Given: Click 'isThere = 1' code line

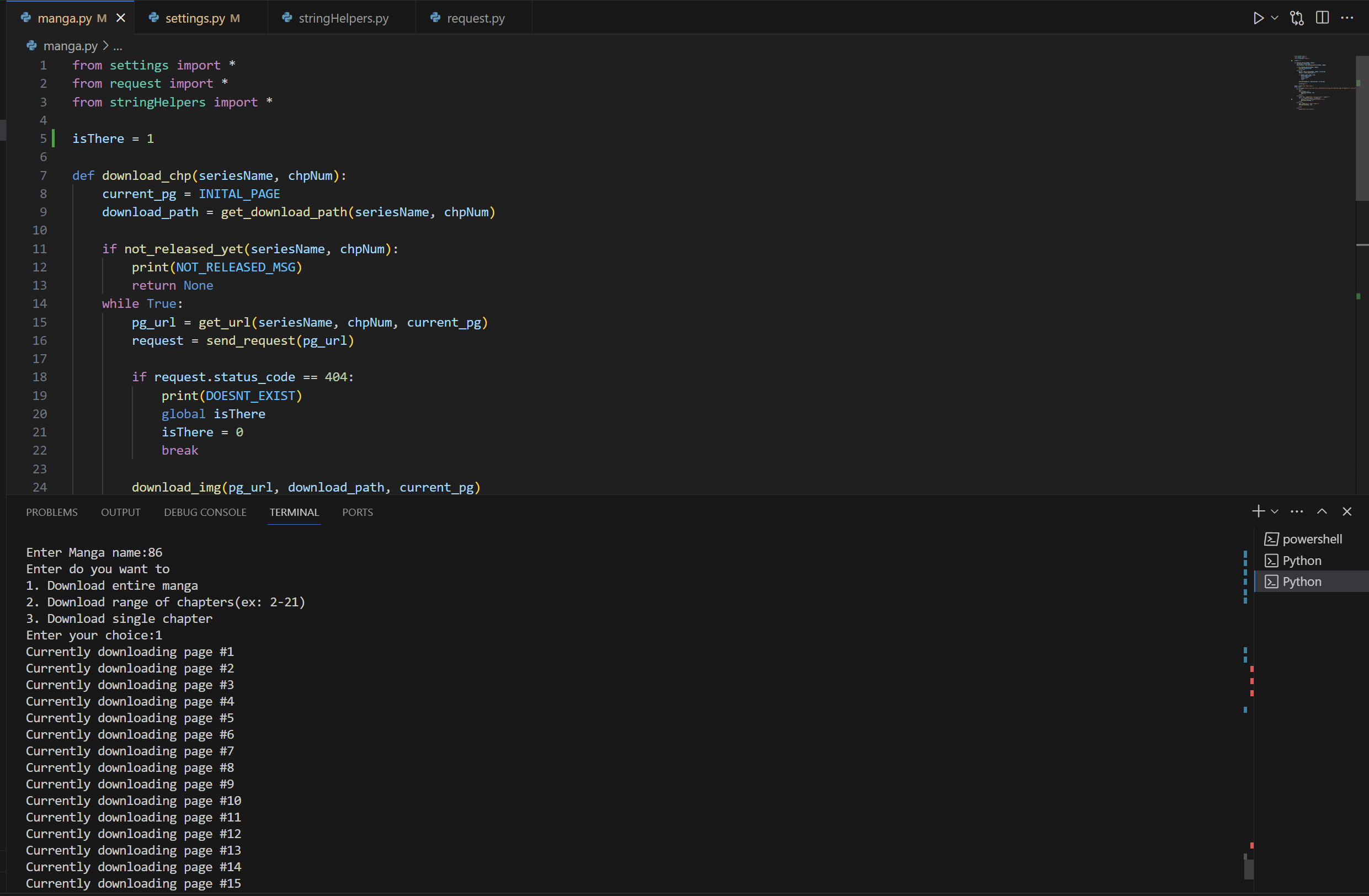Looking at the screenshot, I should [x=113, y=138].
